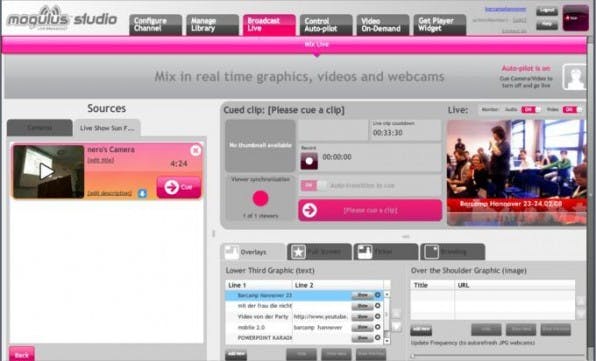Click the blue download arrow on camera card
Viewport: 596px width, 361px height.
(x=142, y=193)
